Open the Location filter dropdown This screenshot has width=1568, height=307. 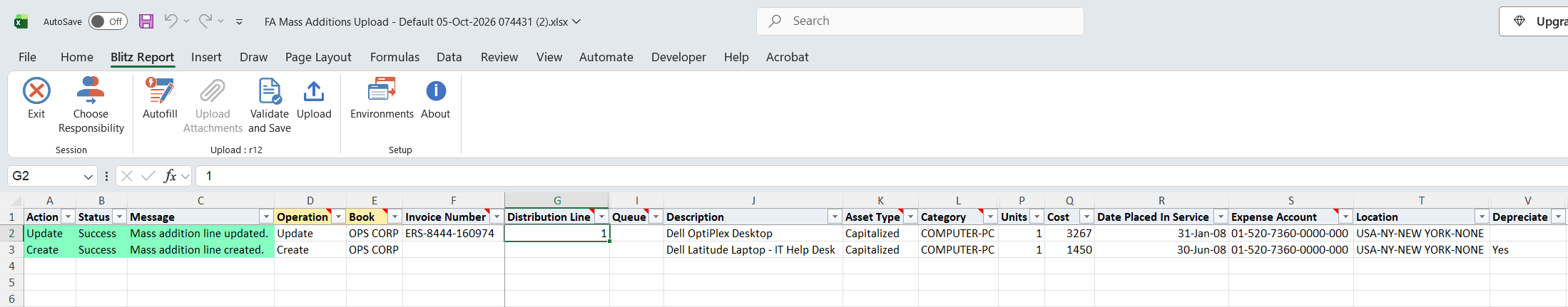click(x=1482, y=217)
